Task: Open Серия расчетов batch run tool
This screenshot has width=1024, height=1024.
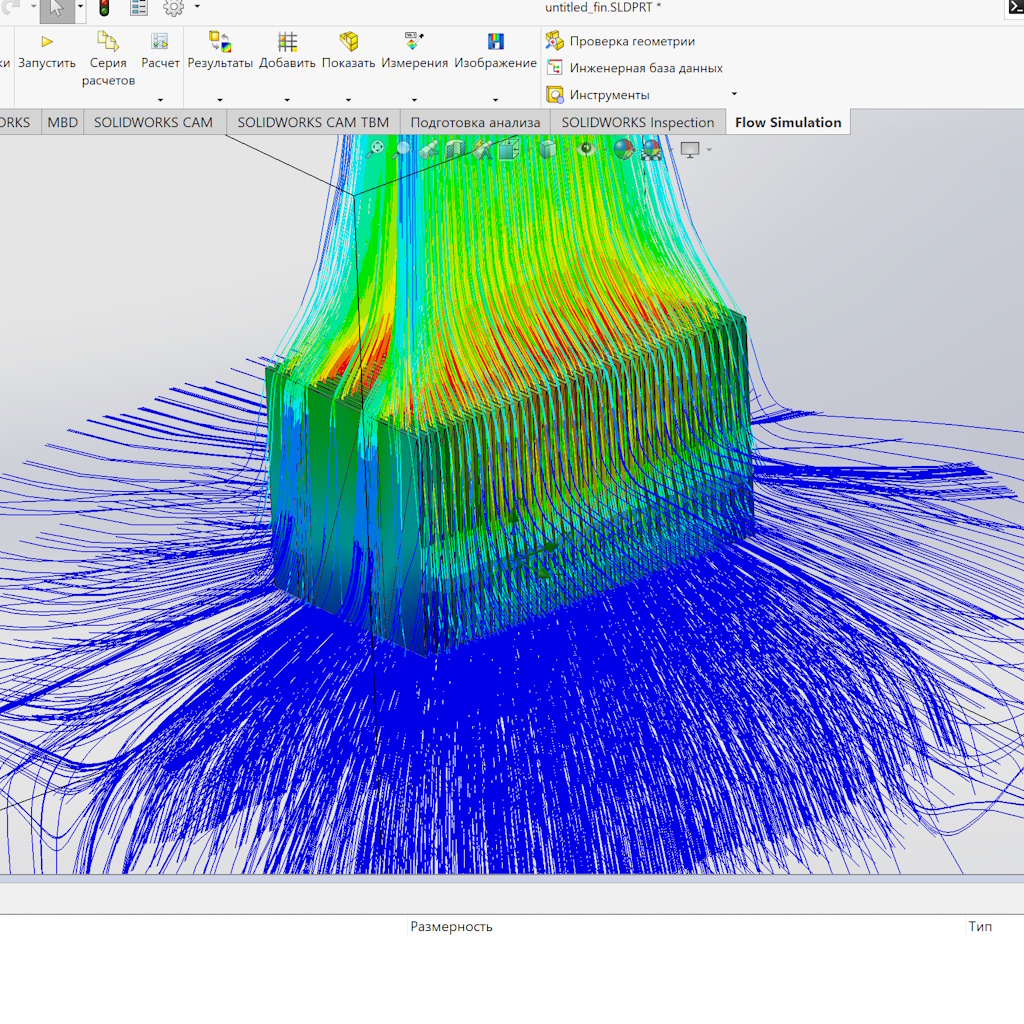Action: 108,42
